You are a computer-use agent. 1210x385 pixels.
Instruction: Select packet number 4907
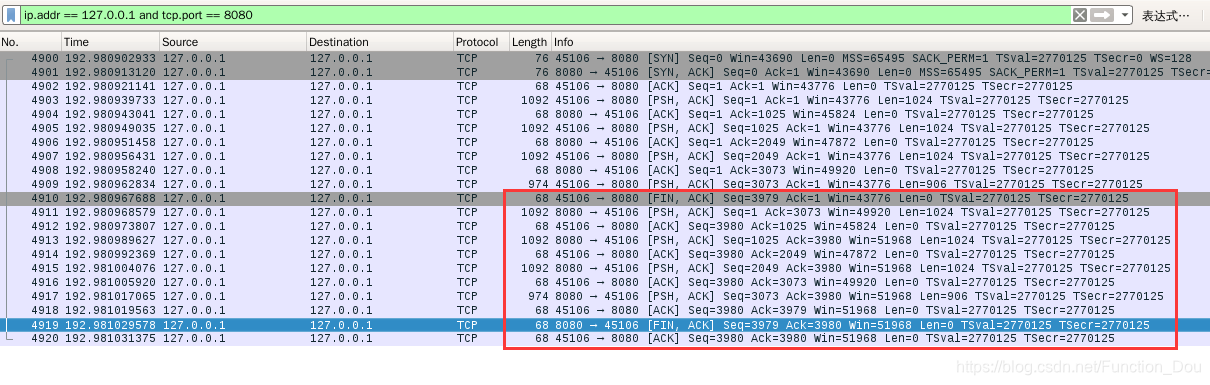click(605, 157)
